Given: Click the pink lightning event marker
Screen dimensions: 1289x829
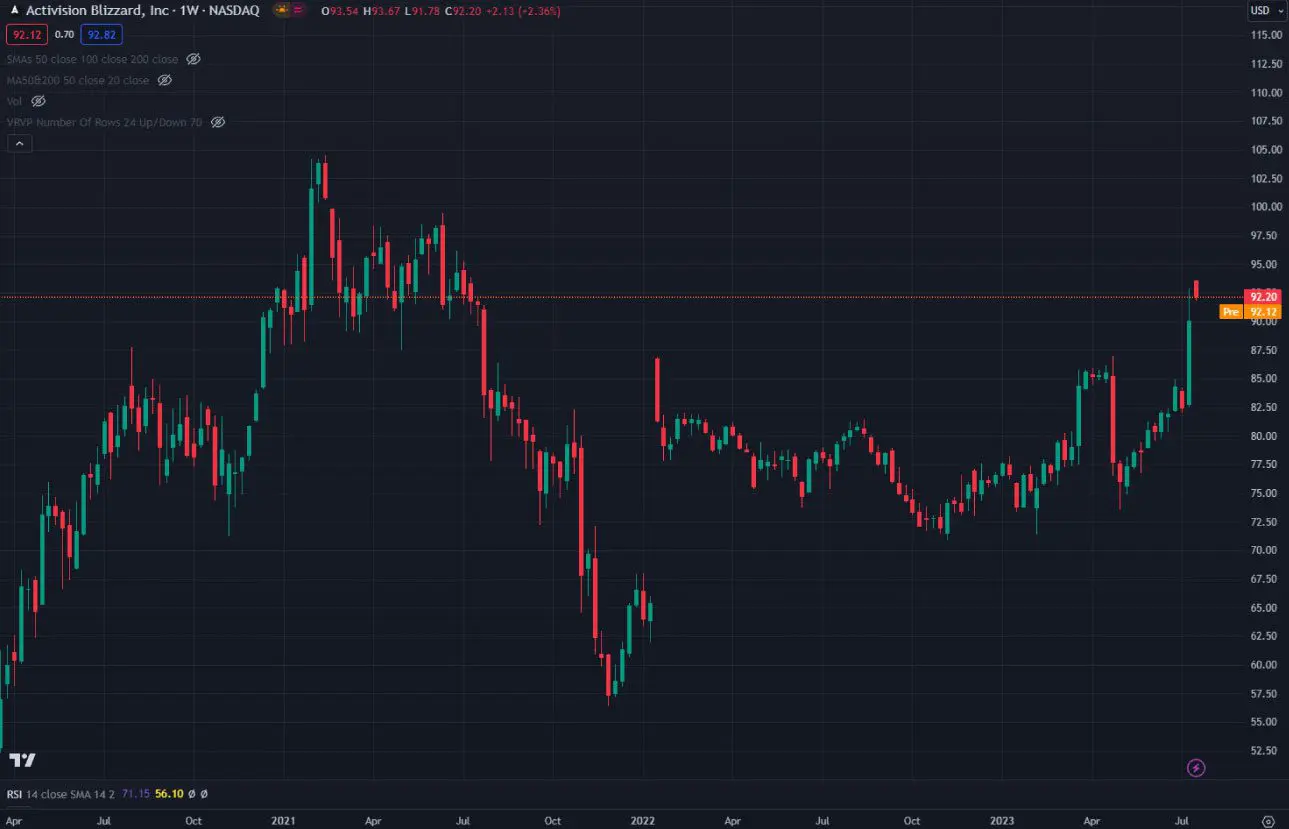Looking at the screenshot, I should point(1196,768).
